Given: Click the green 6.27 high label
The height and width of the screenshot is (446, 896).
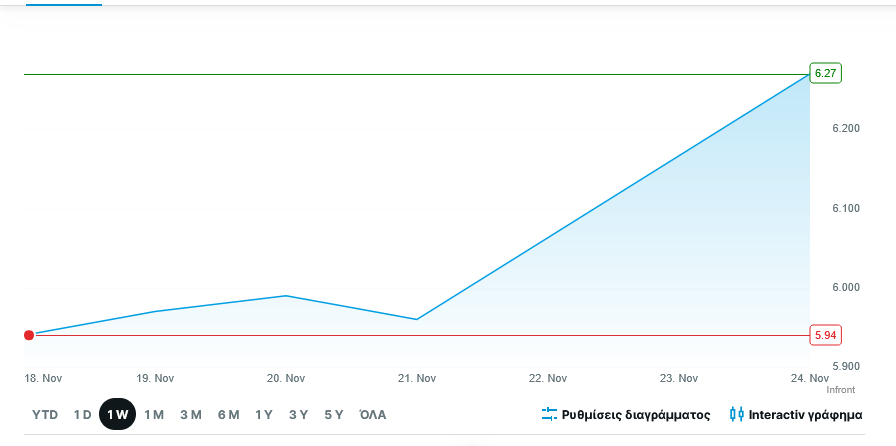Looking at the screenshot, I should [x=825, y=73].
